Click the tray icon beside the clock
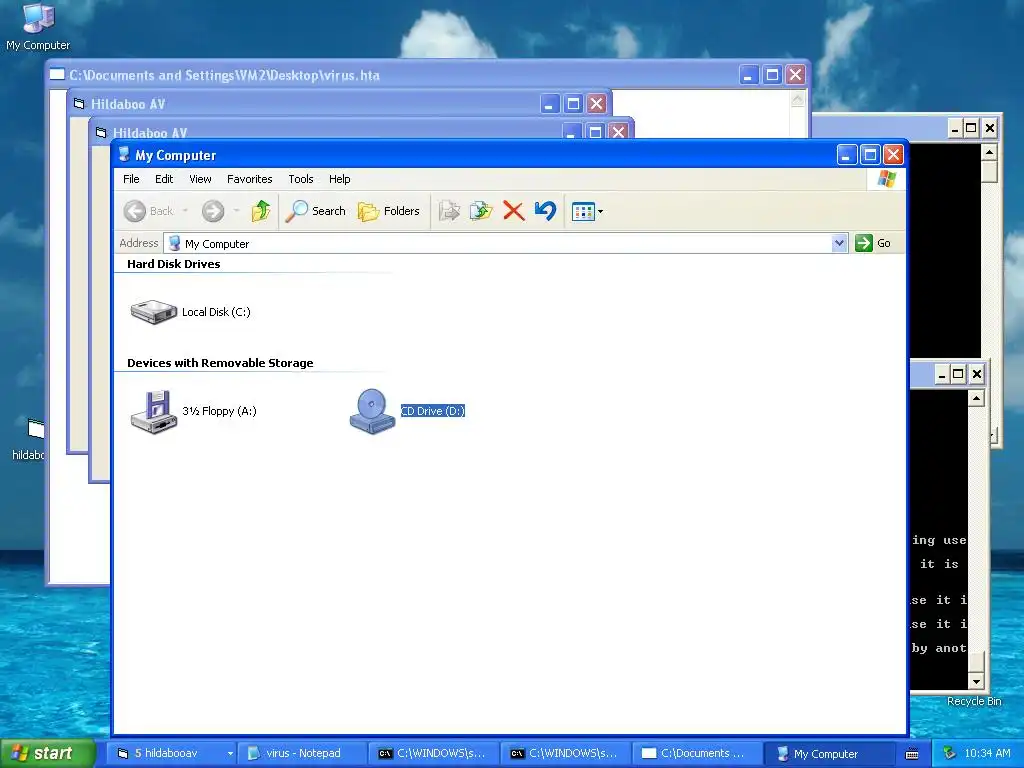 (950, 753)
